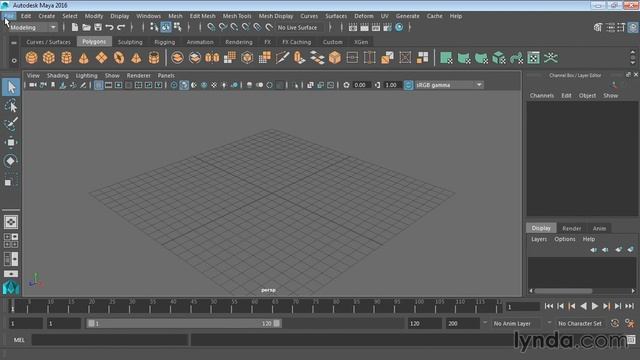Image resolution: width=640 pixels, height=360 pixels.
Task: Switch to the Rigging shelf tab
Action: (164, 42)
